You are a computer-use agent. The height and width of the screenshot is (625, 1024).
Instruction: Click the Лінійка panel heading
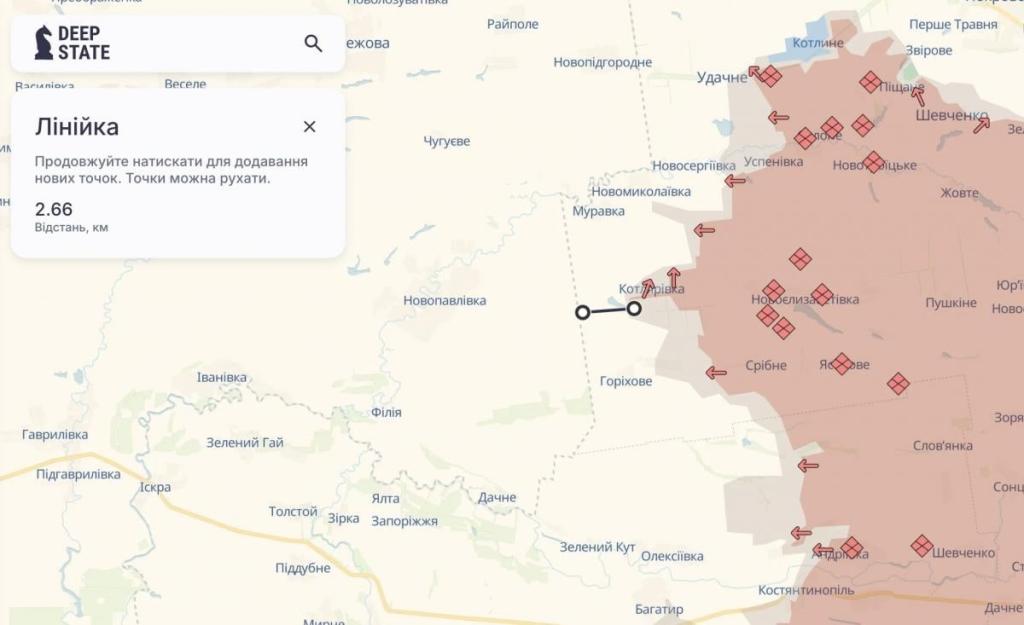point(77,127)
